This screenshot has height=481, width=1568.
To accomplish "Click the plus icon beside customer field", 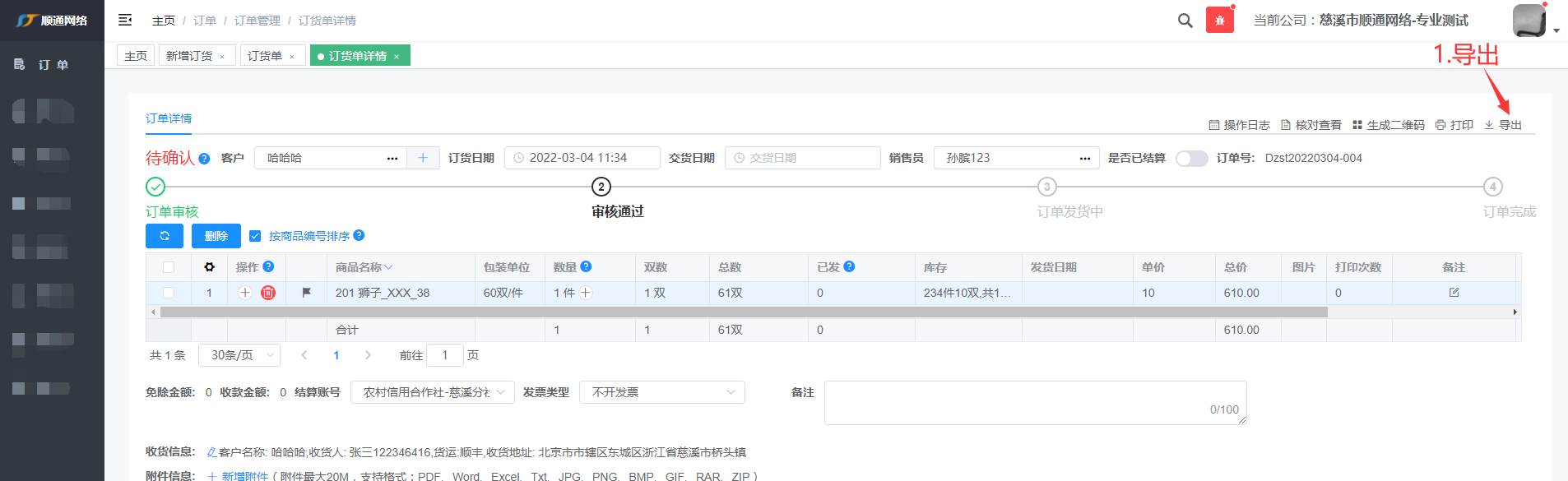I will (423, 158).
